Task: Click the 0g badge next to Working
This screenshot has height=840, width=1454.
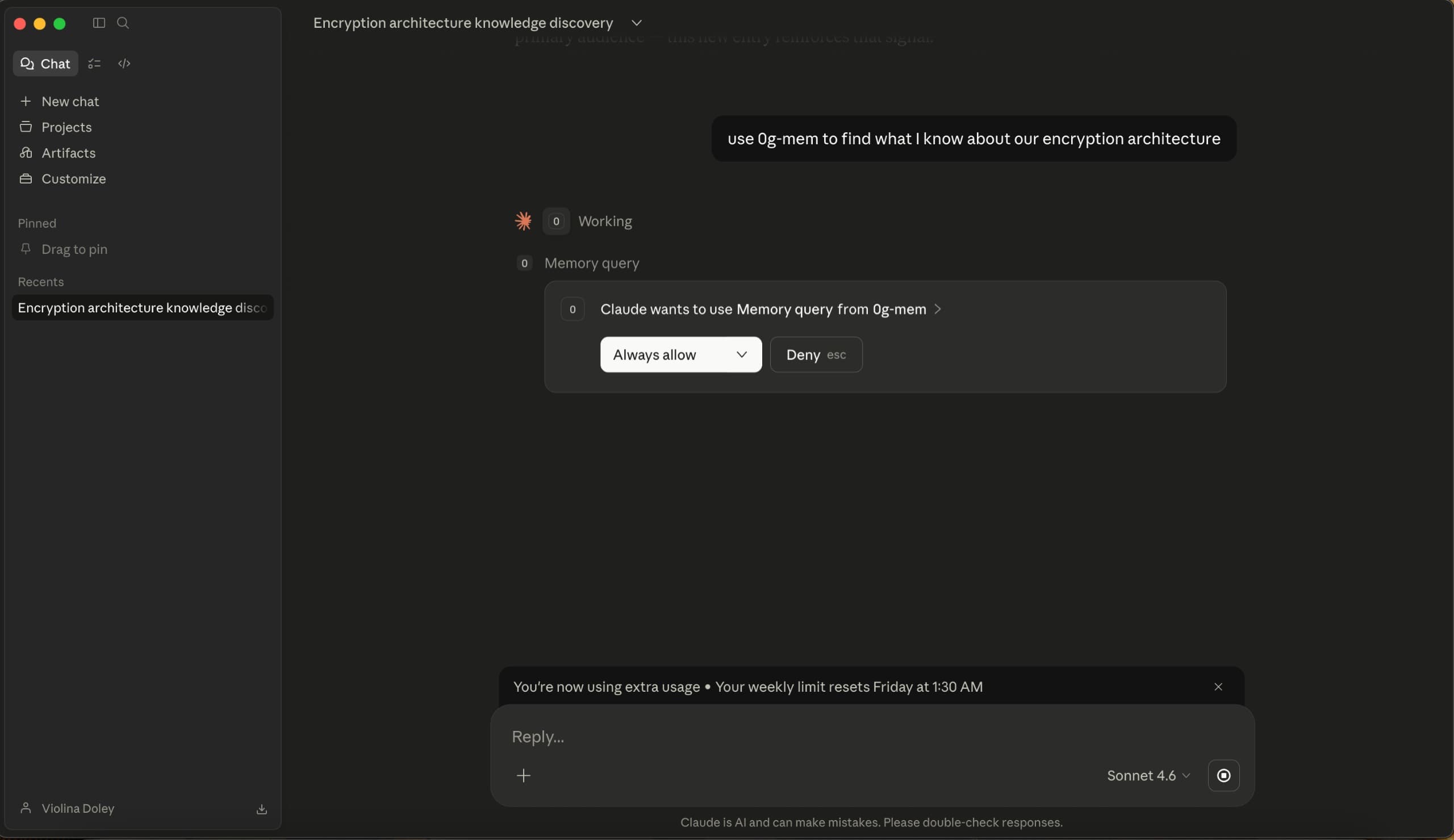Action: click(x=556, y=221)
